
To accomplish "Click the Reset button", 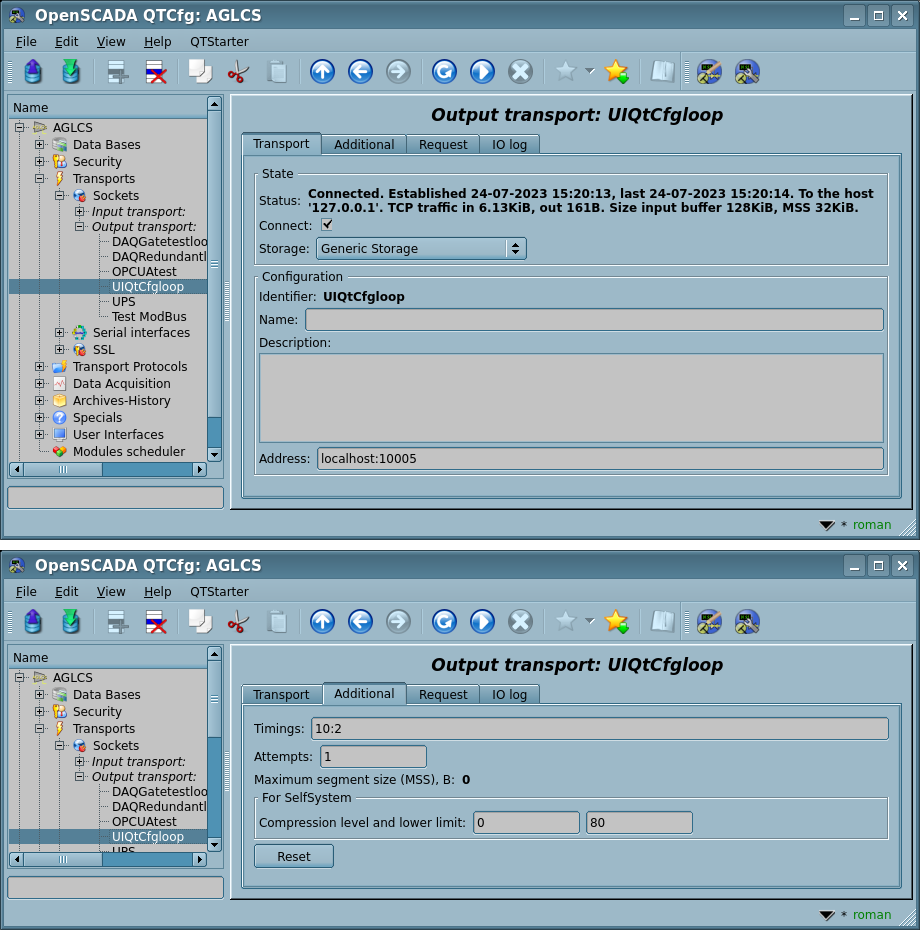I will click(x=293, y=856).
